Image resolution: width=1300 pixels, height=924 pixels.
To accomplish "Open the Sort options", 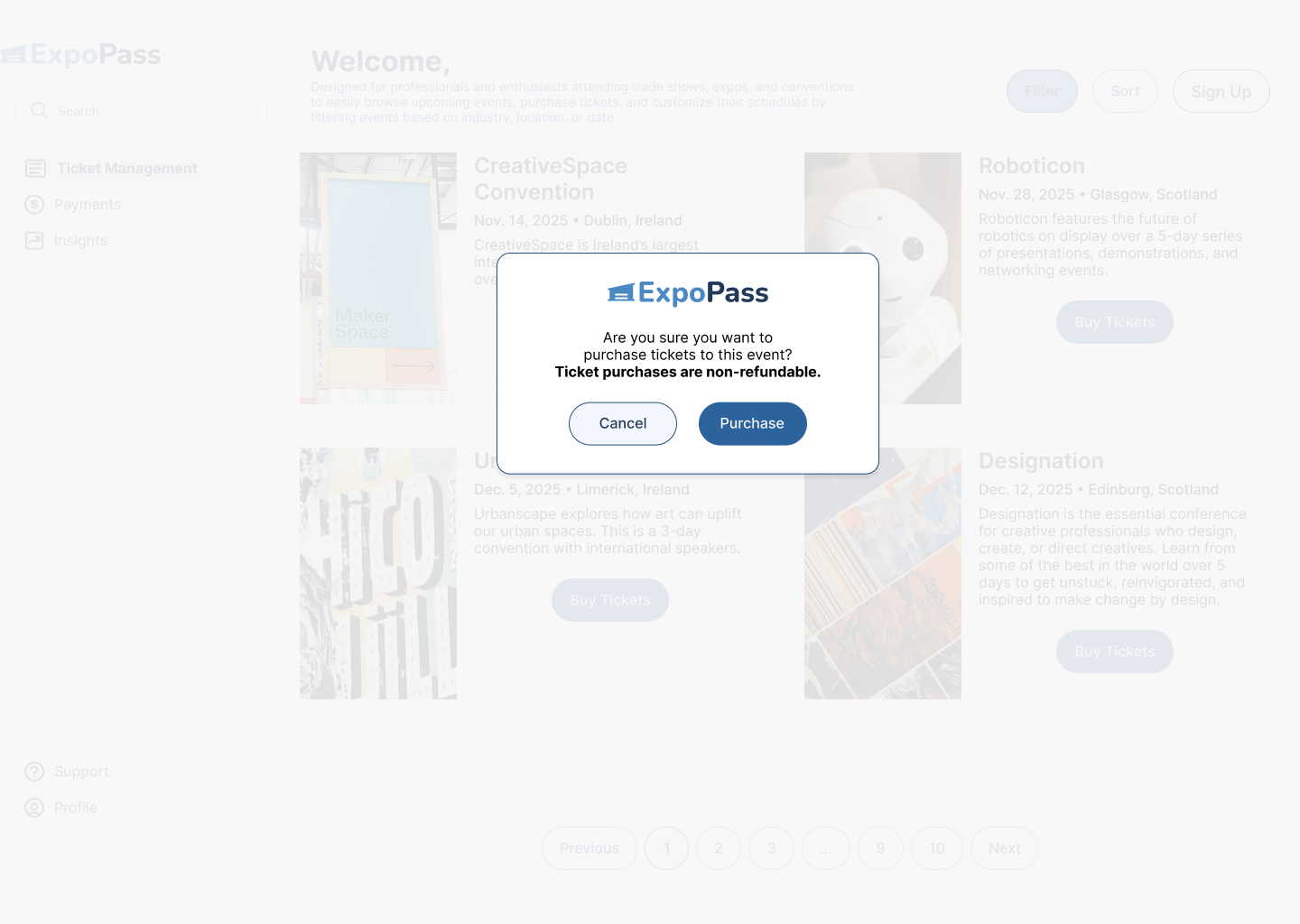I will [1125, 91].
